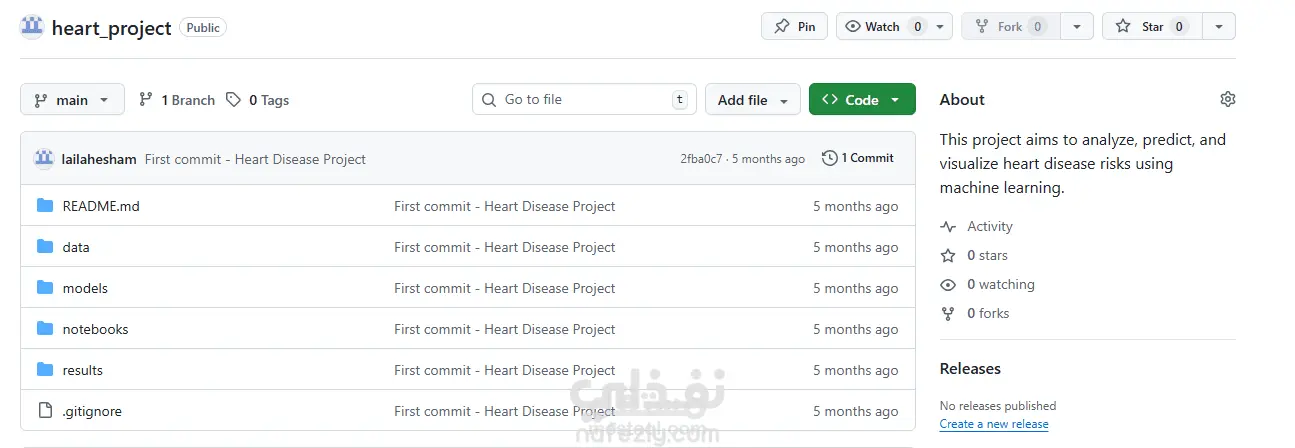The image size is (1295, 448).
Task: Star the heart_project repository
Action: [1151, 27]
